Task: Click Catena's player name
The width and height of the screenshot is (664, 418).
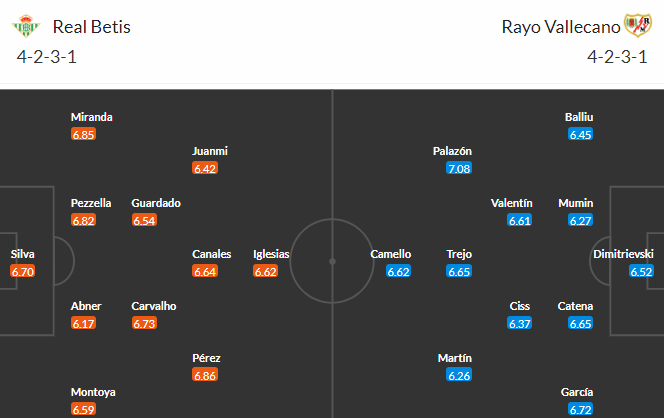Action: [575, 306]
